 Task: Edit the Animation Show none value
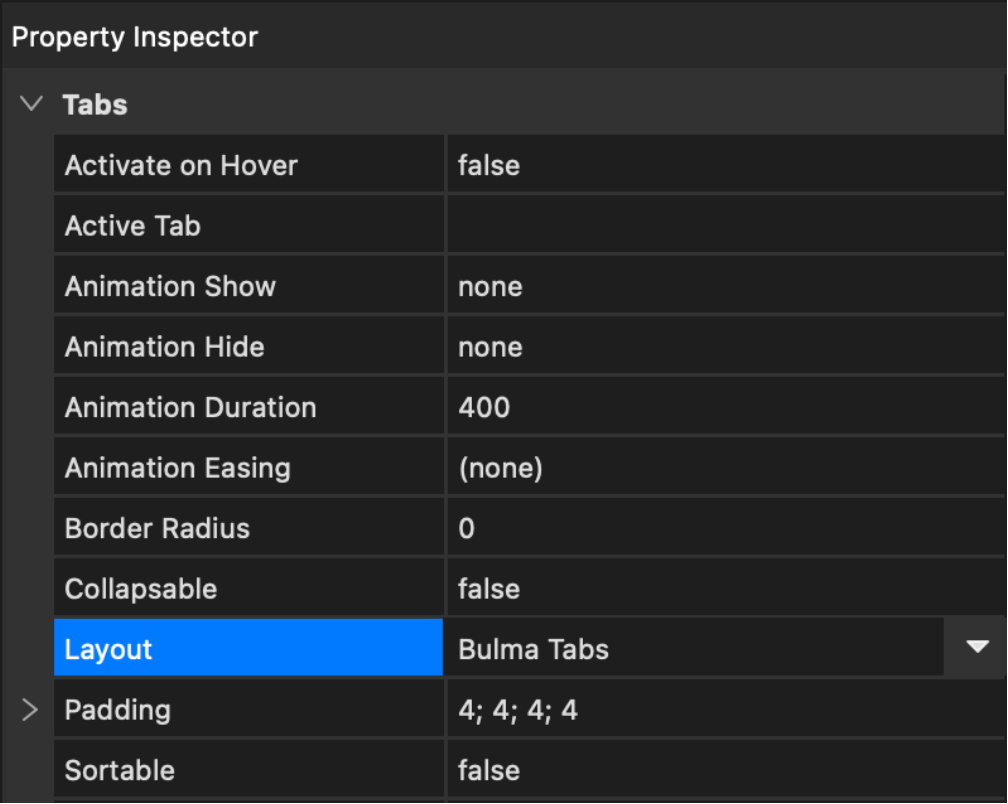(490, 287)
